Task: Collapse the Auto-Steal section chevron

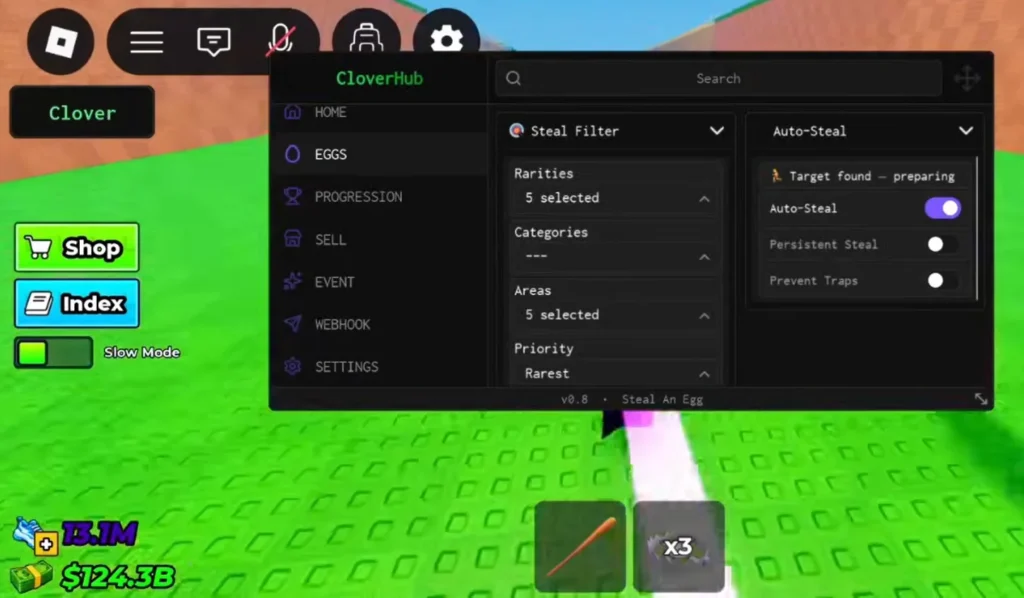Action: (965, 131)
